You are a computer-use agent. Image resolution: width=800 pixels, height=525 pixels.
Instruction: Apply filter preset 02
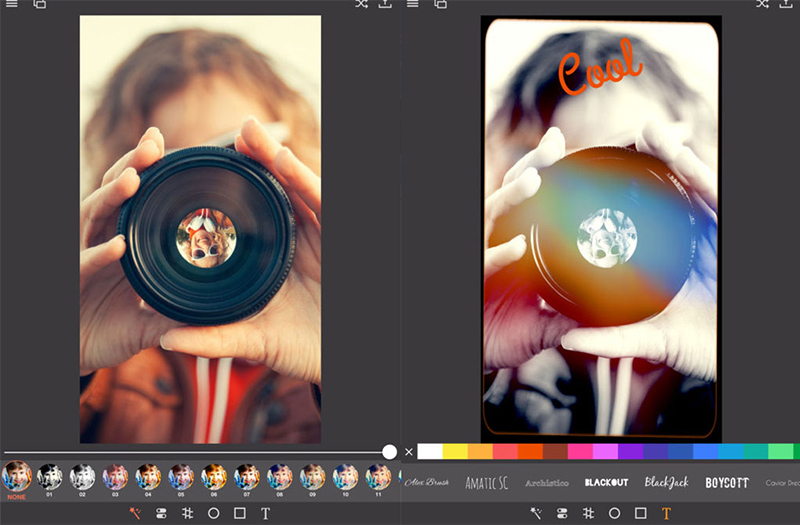[x=82, y=477]
